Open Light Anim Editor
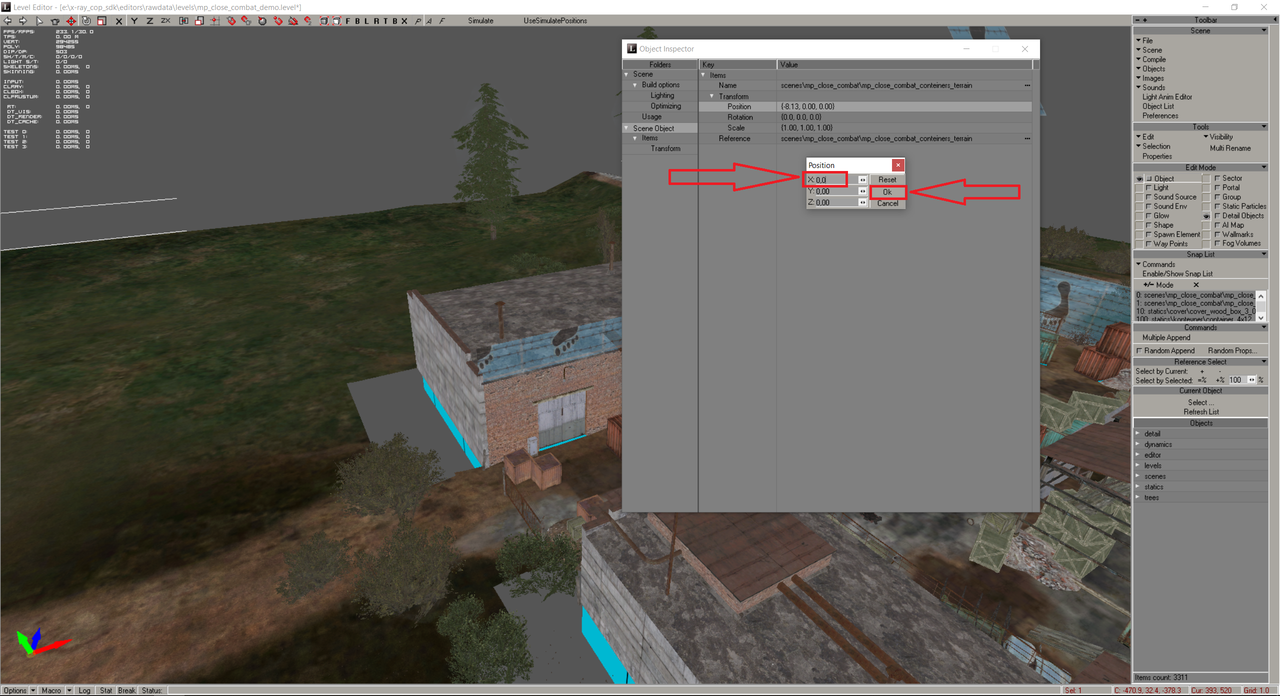The height and width of the screenshot is (696, 1280). click(x=1167, y=97)
